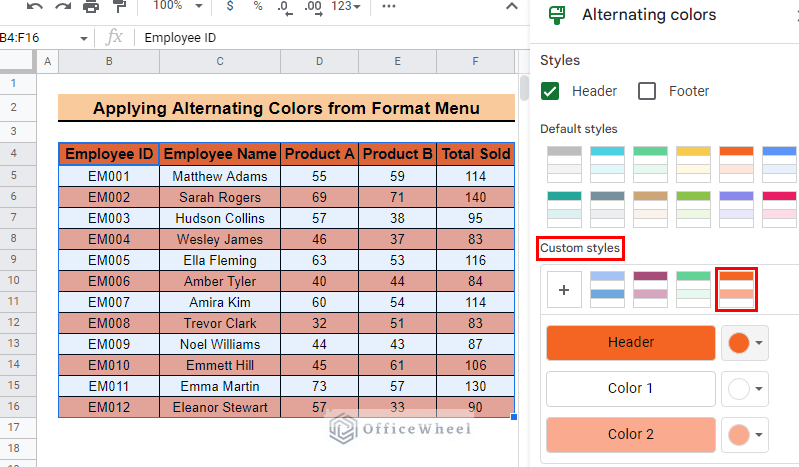Select the blue custom style
Viewport: 799px width, 467px height.
[x=607, y=290]
